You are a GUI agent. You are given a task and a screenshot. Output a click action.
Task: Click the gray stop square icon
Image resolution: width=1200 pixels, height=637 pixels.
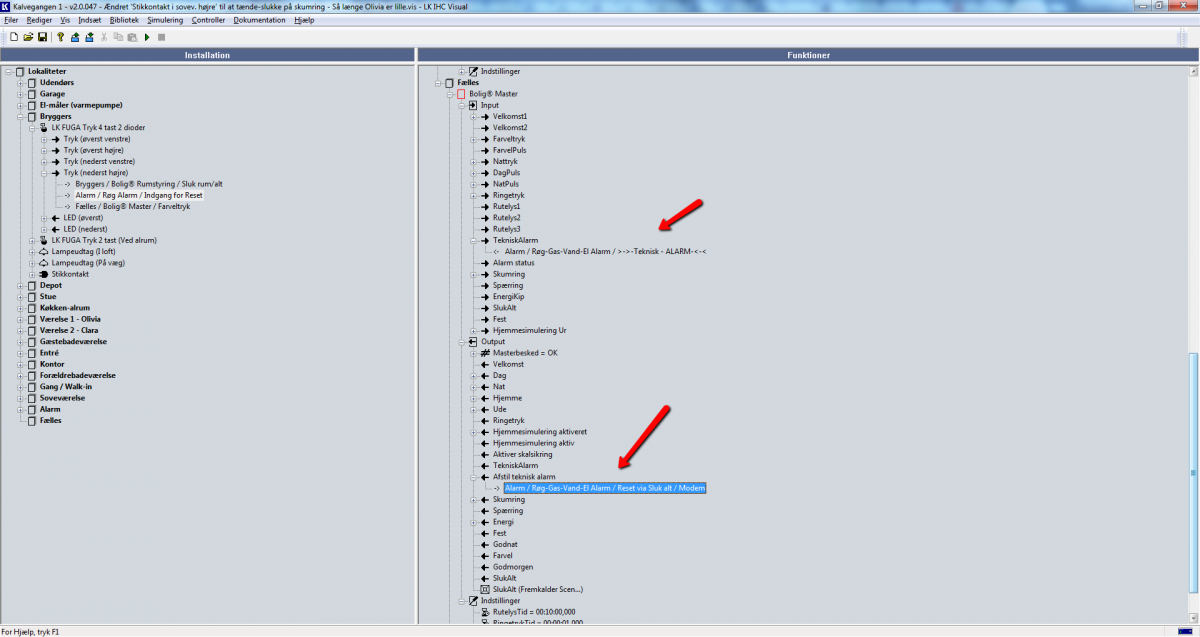point(161,37)
